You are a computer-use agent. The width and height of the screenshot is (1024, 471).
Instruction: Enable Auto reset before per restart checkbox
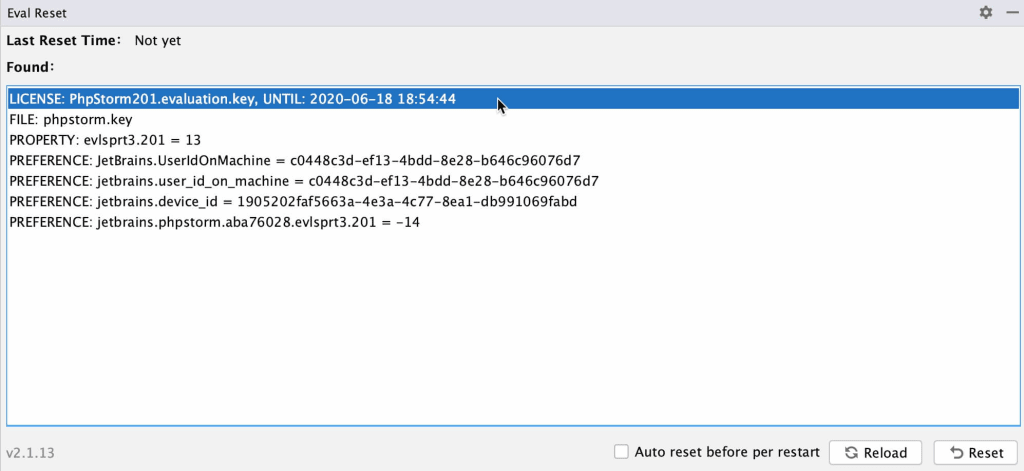[621, 452]
